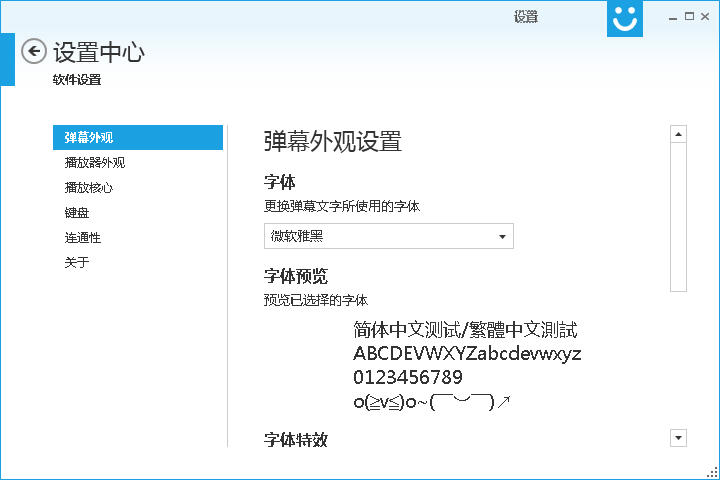Maximize the settings window

[x=685, y=16]
